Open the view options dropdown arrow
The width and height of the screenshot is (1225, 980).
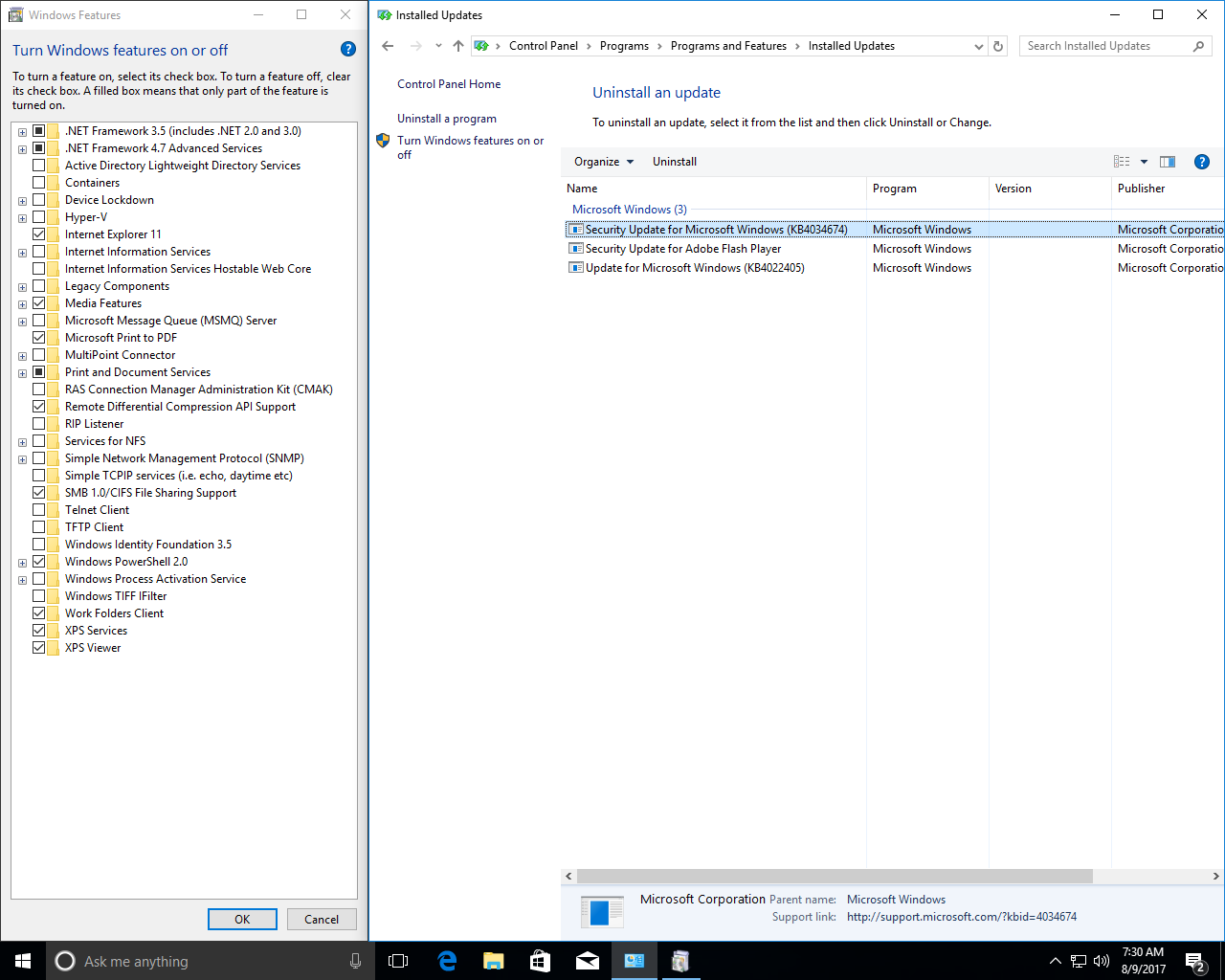tap(1144, 162)
